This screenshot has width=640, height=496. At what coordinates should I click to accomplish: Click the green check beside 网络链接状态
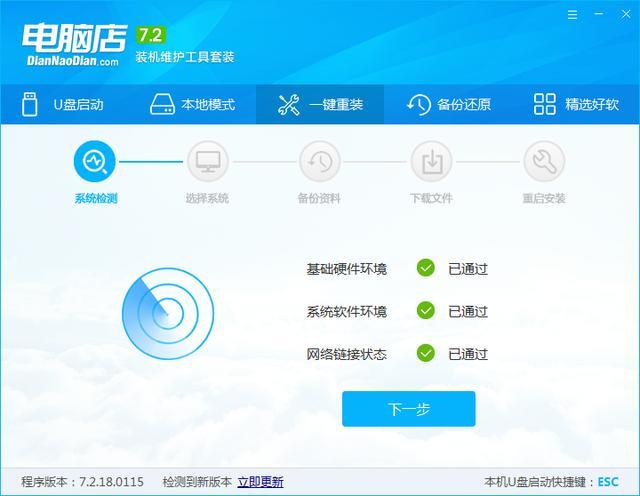pyautogui.click(x=425, y=353)
